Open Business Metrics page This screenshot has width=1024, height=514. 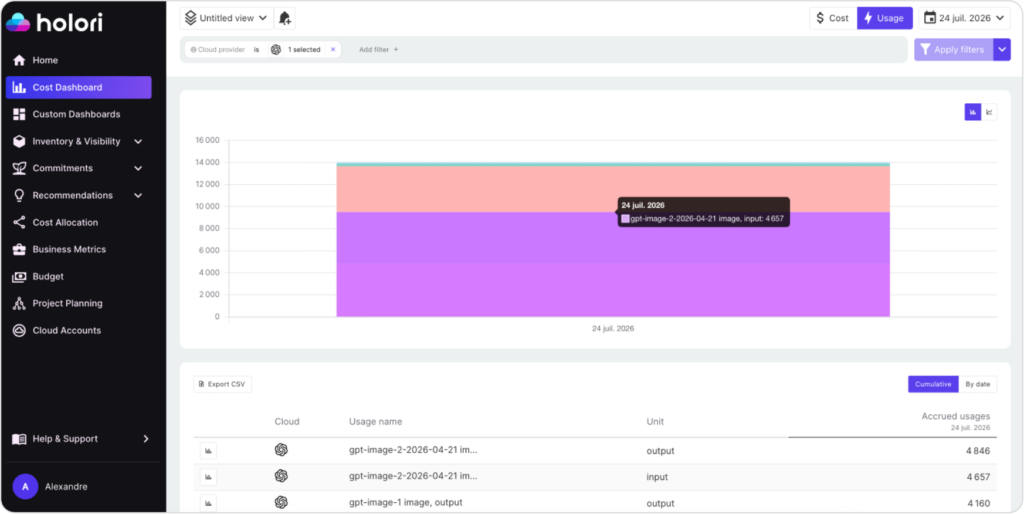pos(69,249)
